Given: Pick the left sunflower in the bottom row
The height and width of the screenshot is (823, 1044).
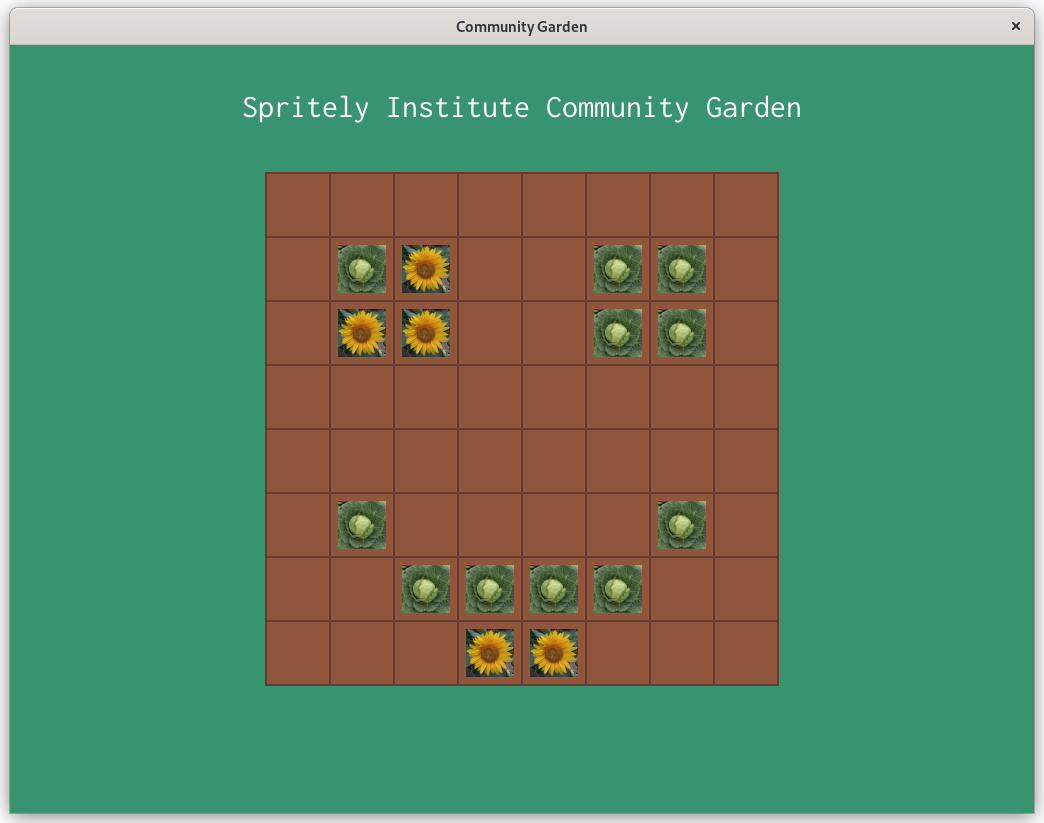Looking at the screenshot, I should click(x=490, y=653).
